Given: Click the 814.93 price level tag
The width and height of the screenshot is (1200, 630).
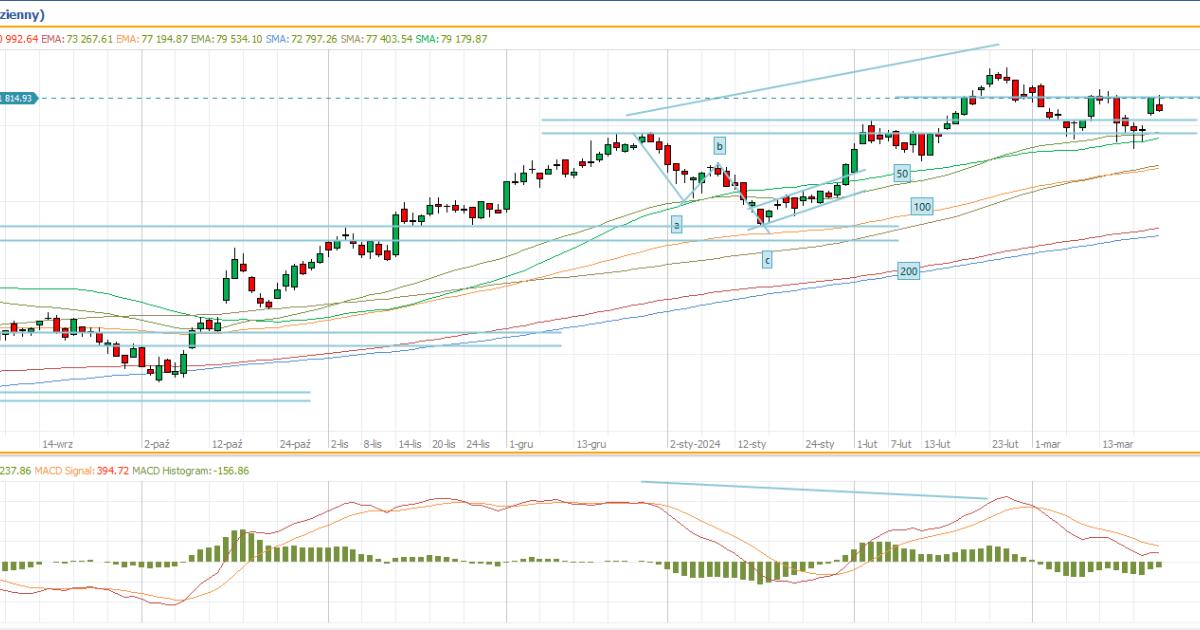Looking at the screenshot, I should [x=18, y=98].
